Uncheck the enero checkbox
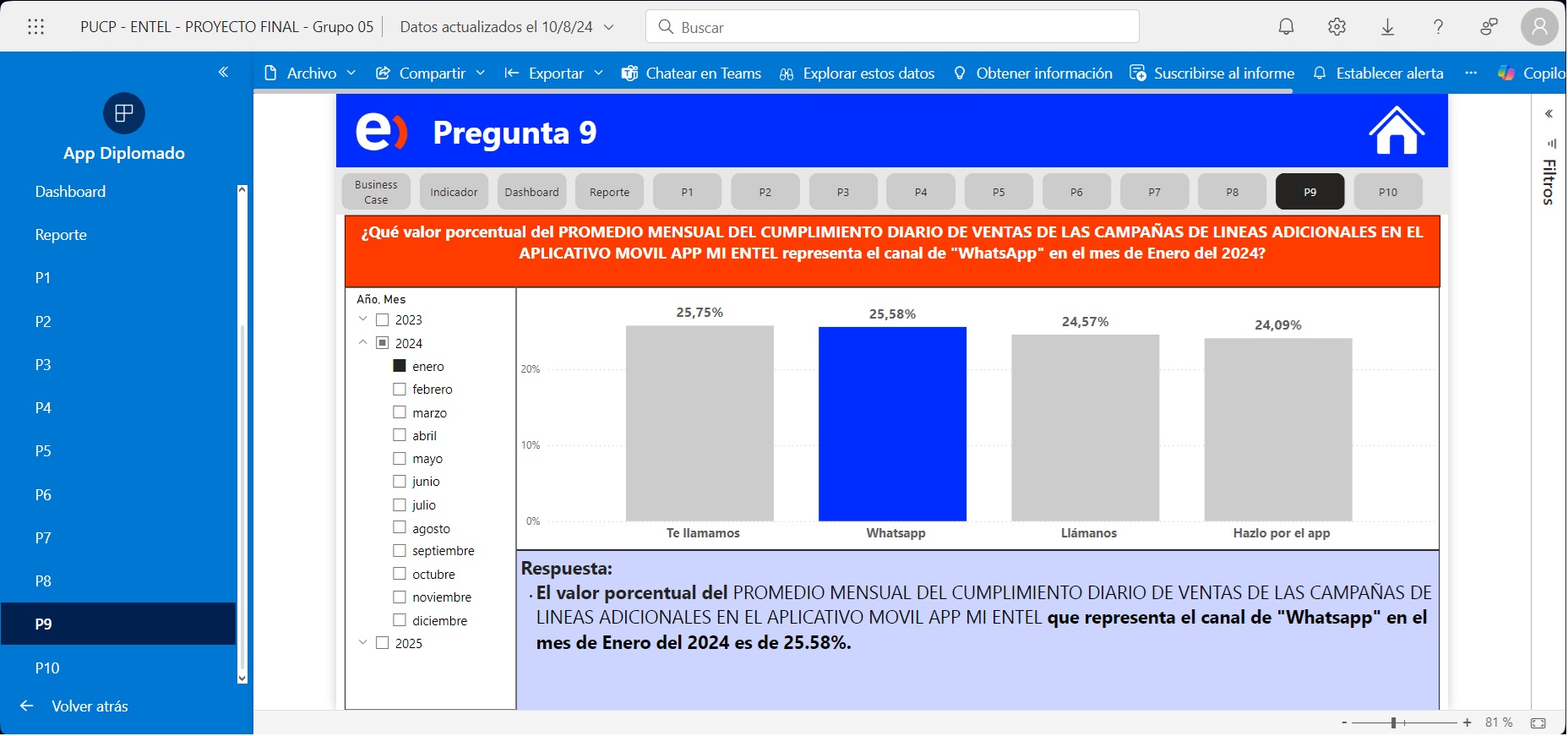The width and height of the screenshot is (1568, 736). click(400, 367)
